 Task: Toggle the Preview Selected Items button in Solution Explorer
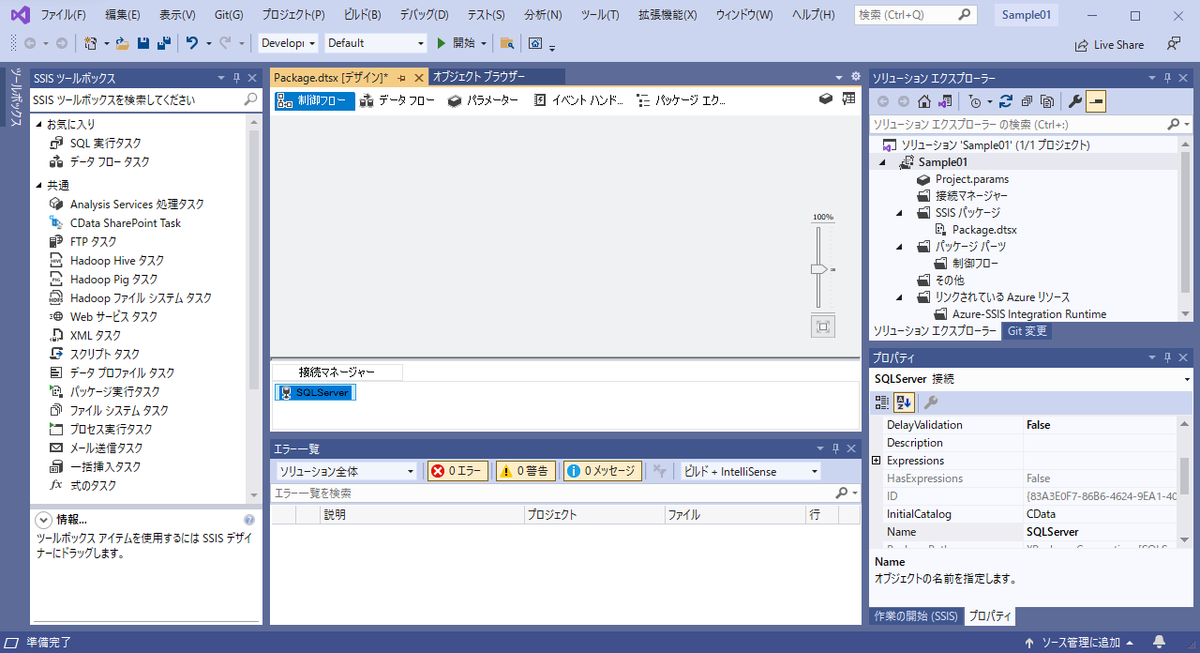[x=1096, y=101]
